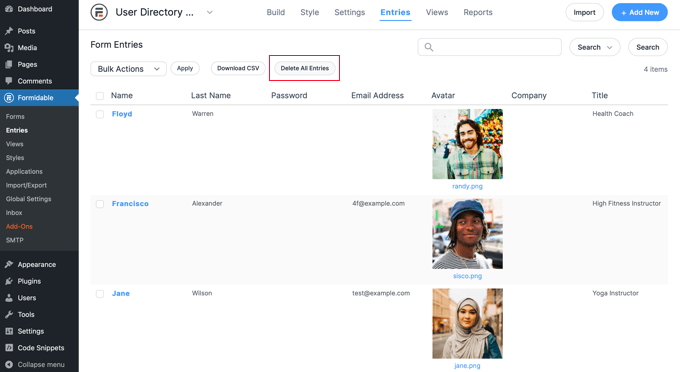Click the Pages icon in the sidebar

(9, 64)
